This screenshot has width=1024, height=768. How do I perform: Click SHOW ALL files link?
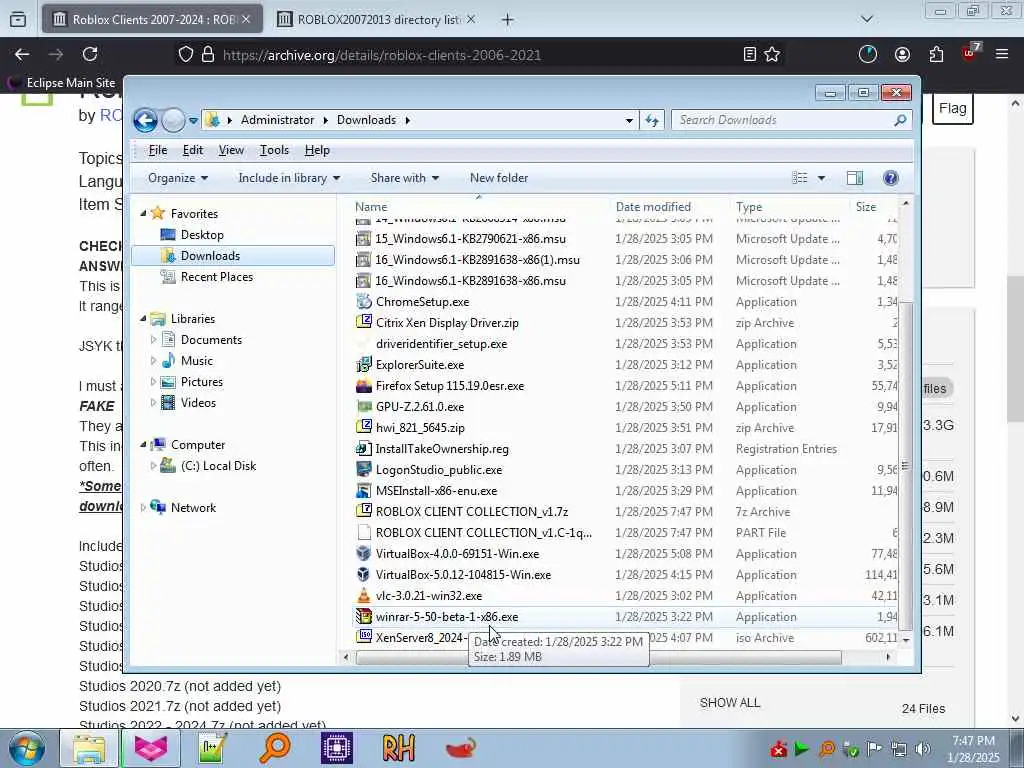point(729,703)
